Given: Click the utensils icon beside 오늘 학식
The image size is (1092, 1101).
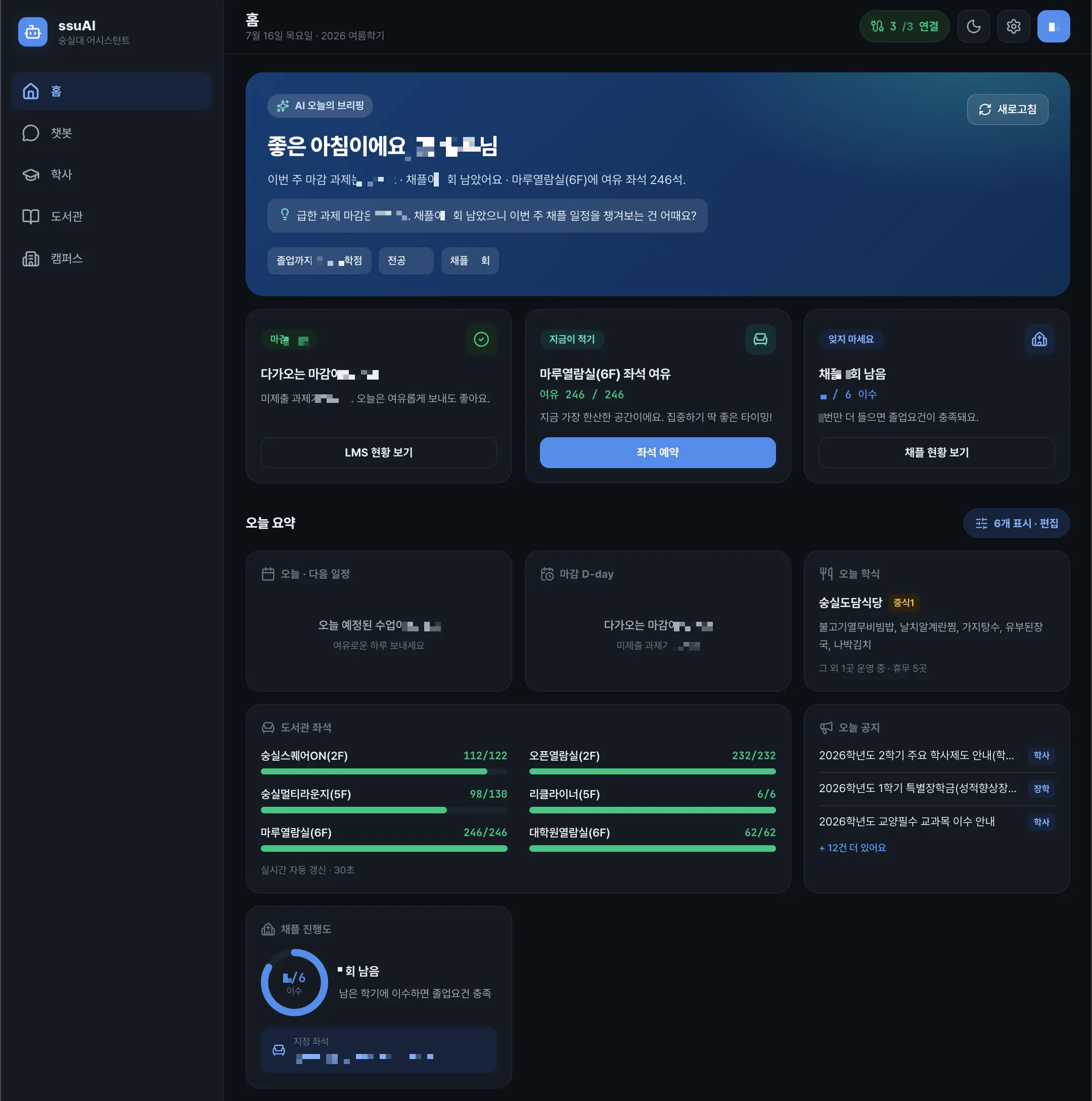Looking at the screenshot, I should click(826, 574).
